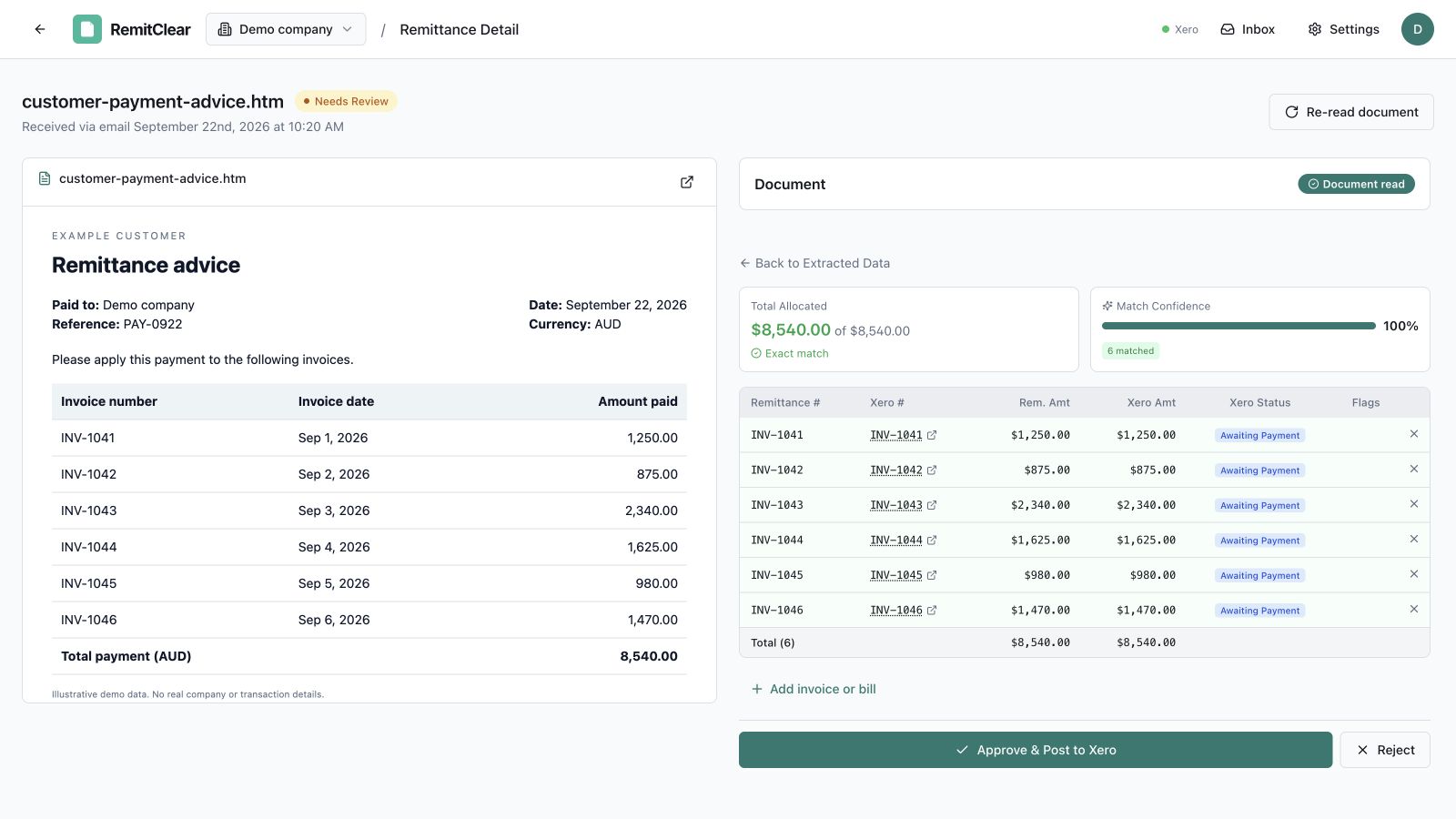Click the Xero # column header
This screenshot has width=1456, height=819.
[887, 402]
